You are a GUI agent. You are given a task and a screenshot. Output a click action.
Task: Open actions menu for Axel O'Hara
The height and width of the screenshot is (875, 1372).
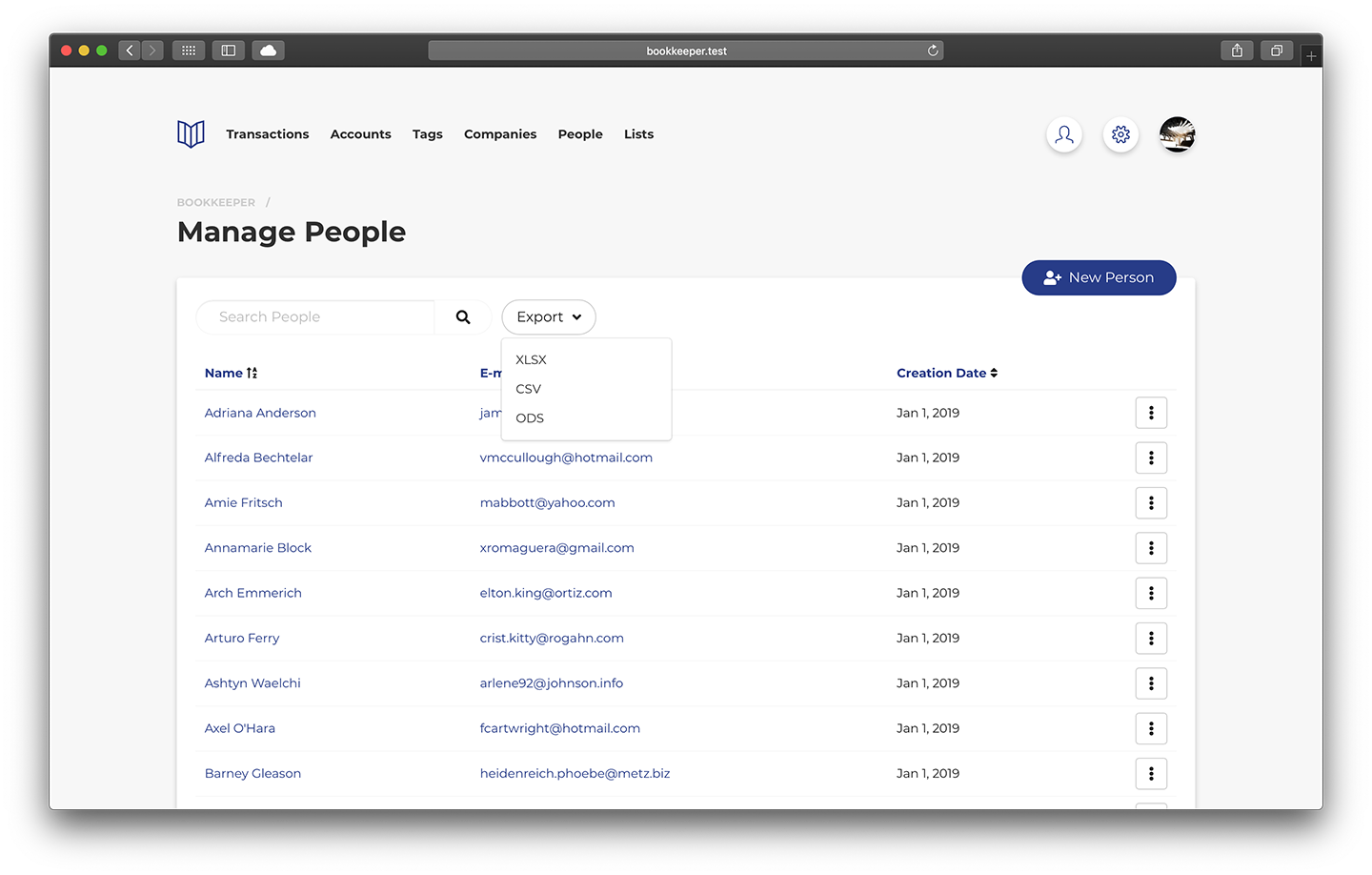pos(1151,728)
